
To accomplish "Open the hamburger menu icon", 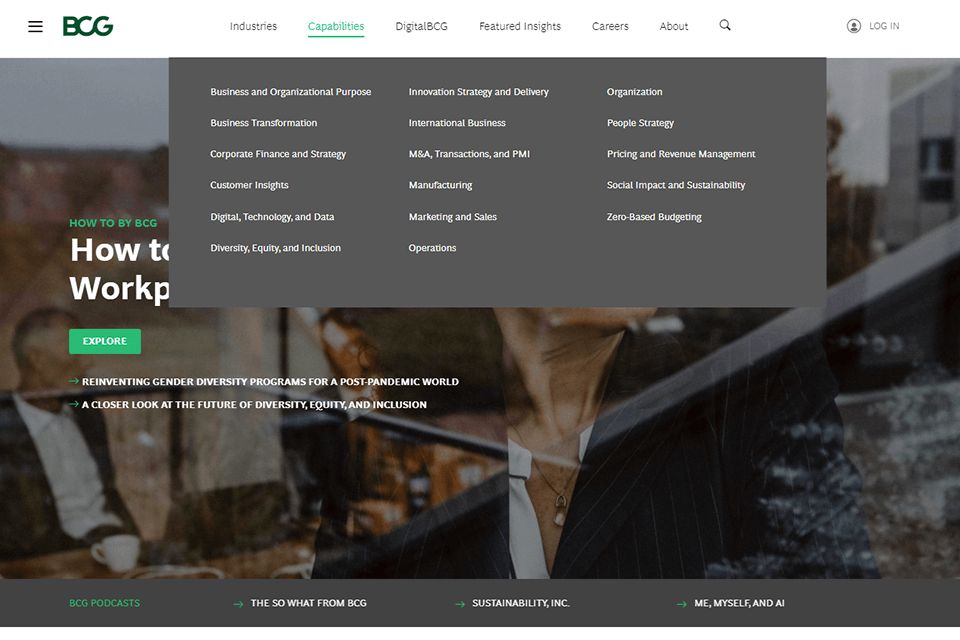I will [36, 26].
